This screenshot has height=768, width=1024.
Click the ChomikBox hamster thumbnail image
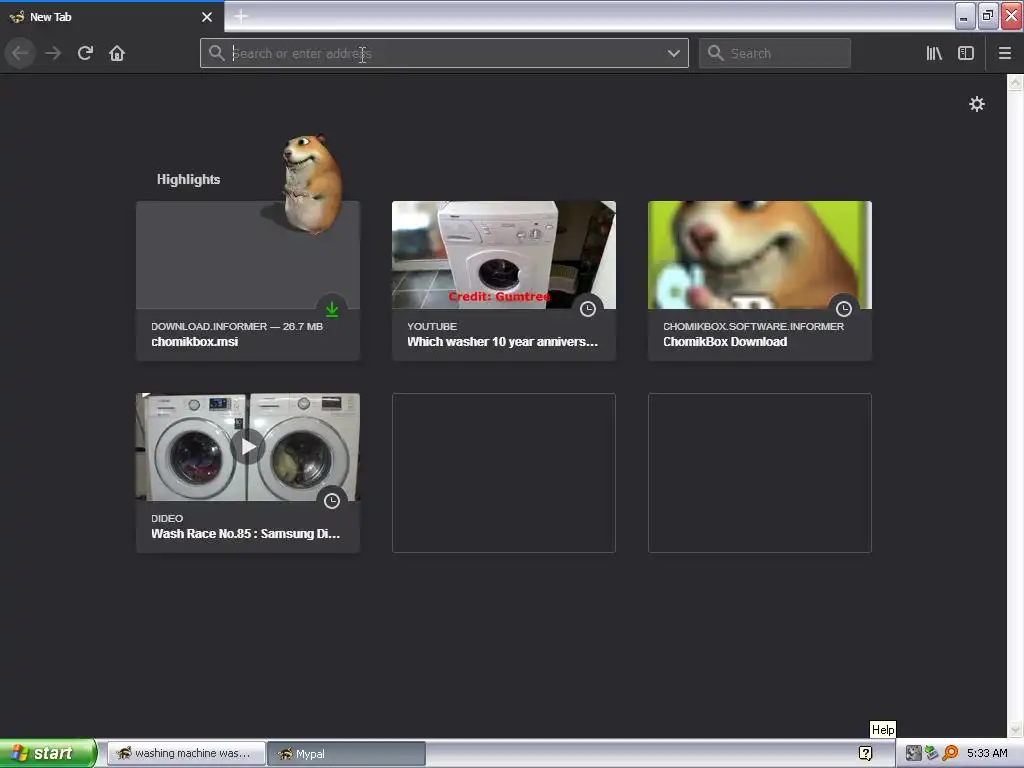(x=760, y=255)
